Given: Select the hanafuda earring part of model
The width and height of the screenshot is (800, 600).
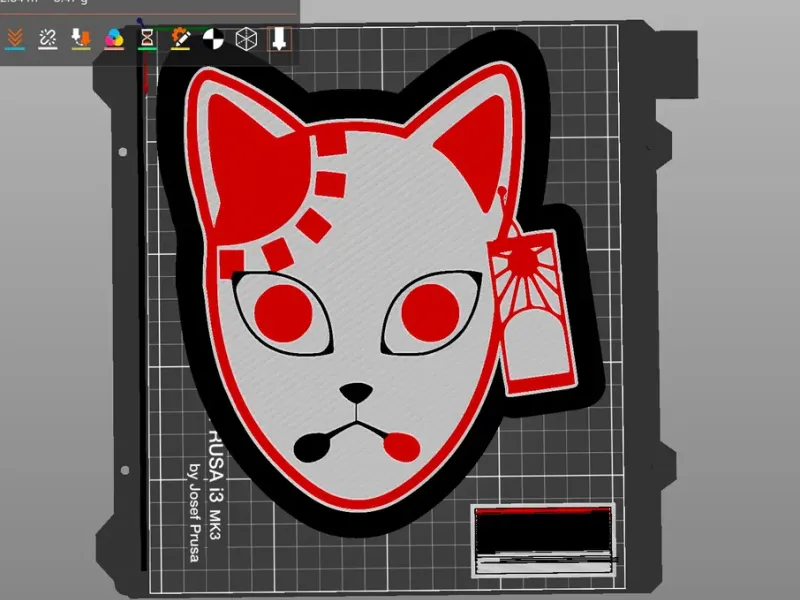Looking at the screenshot, I should pos(533,311).
